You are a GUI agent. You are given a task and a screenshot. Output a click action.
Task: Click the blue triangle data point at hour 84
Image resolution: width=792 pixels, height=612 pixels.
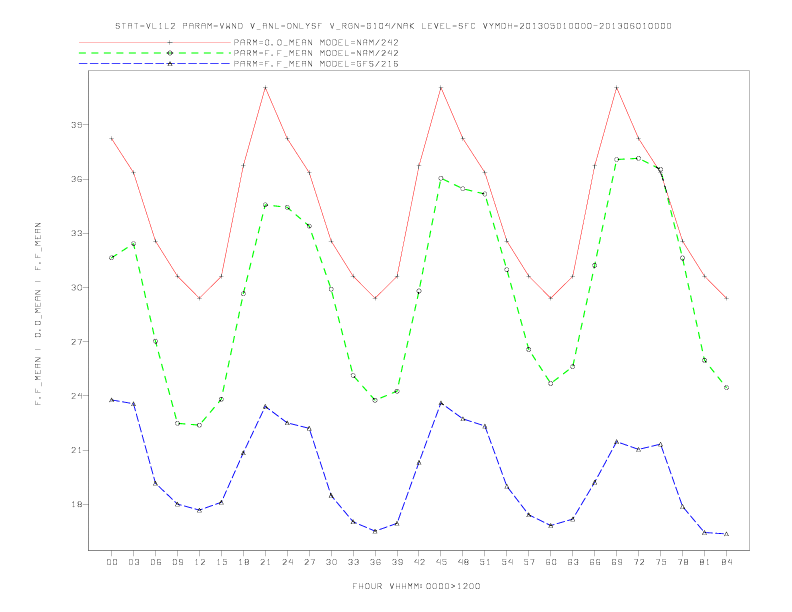tap(726, 534)
